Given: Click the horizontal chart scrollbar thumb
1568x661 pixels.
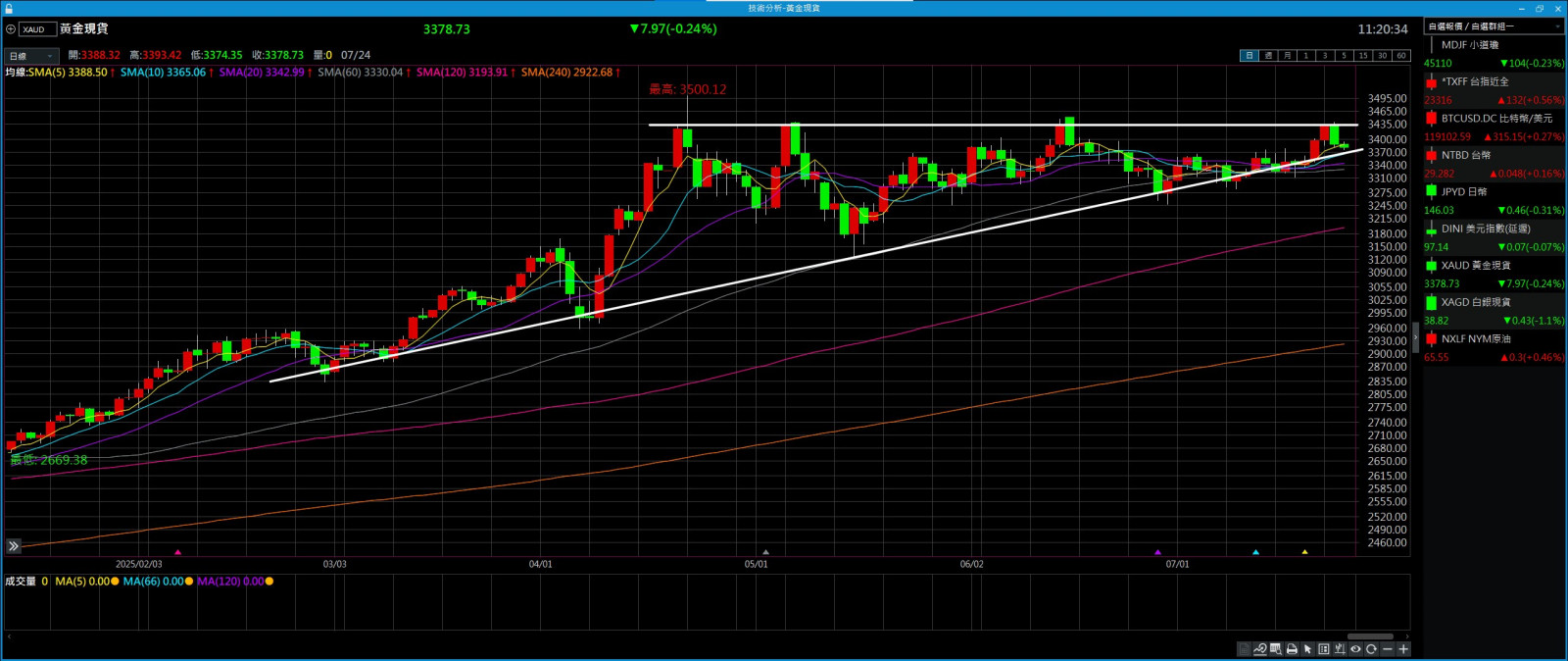Looking at the screenshot, I should point(1370,636).
